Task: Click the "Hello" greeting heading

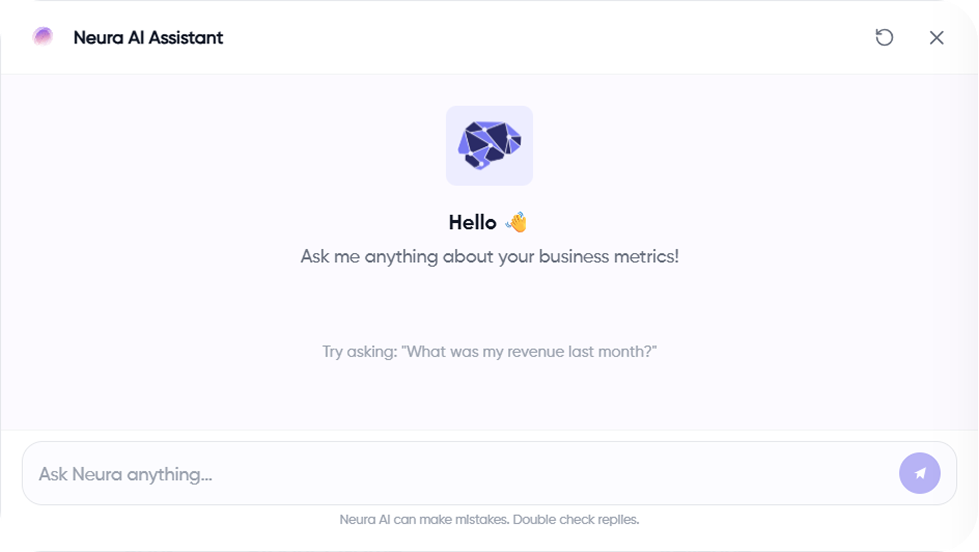Action: pos(473,222)
